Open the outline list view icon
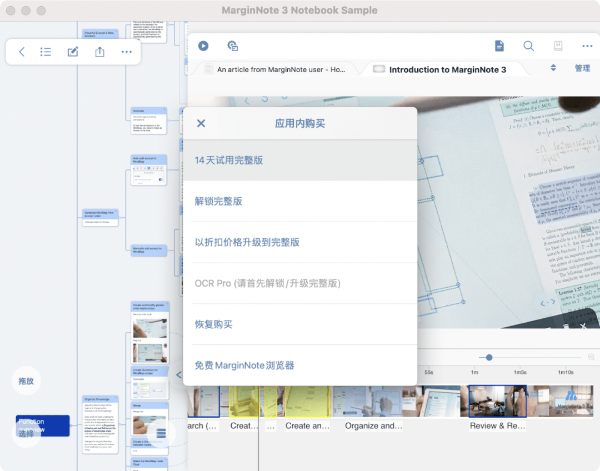This screenshot has width=600, height=471. [46, 52]
